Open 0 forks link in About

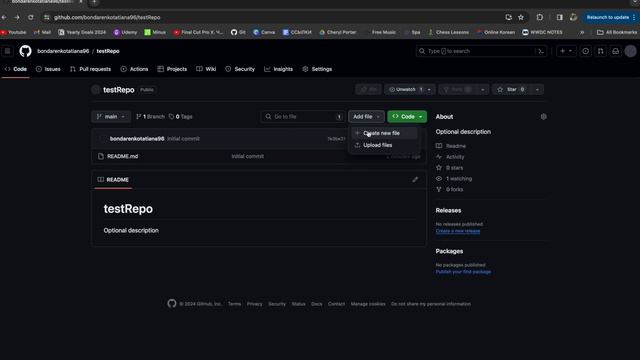[x=454, y=189]
